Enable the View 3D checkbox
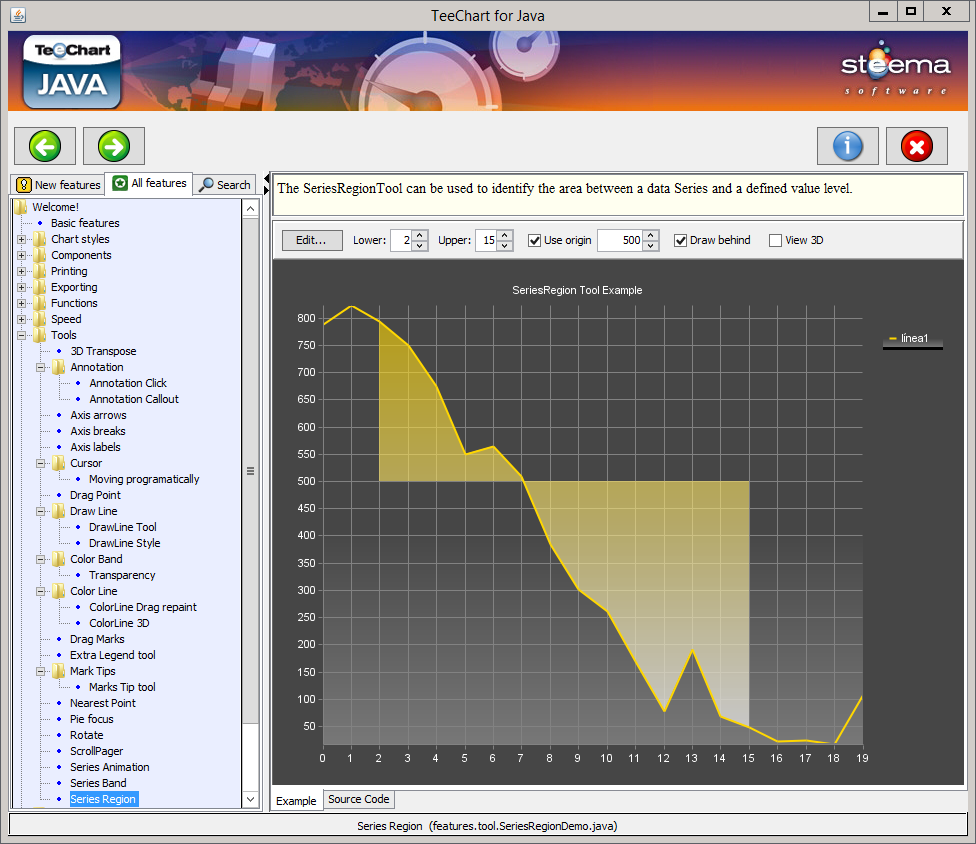The image size is (976, 844). coord(776,240)
